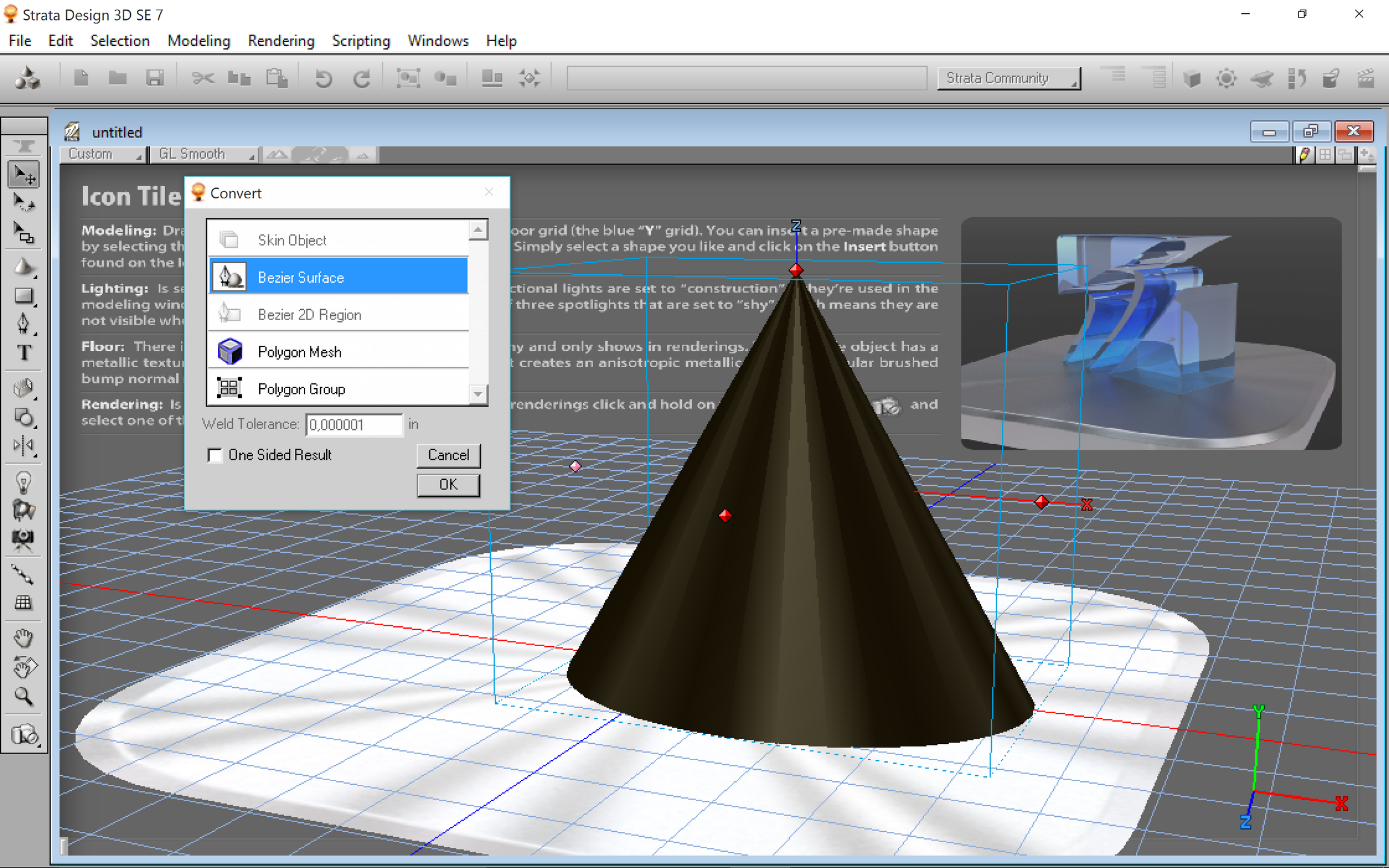Select the Hand pan tool
1389x868 pixels.
pyautogui.click(x=24, y=638)
